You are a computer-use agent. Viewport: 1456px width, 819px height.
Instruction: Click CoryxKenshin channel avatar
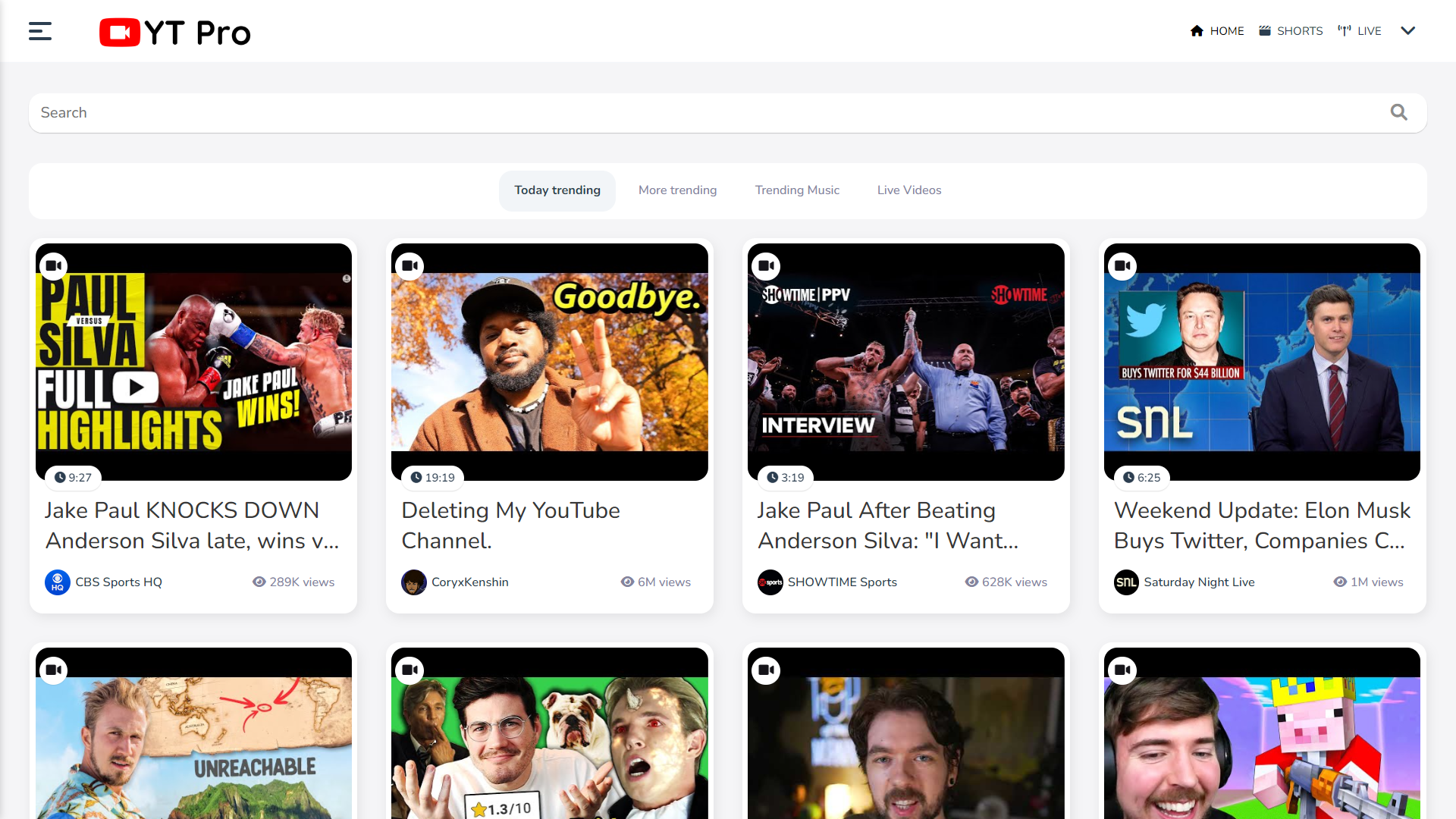click(x=414, y=582)
